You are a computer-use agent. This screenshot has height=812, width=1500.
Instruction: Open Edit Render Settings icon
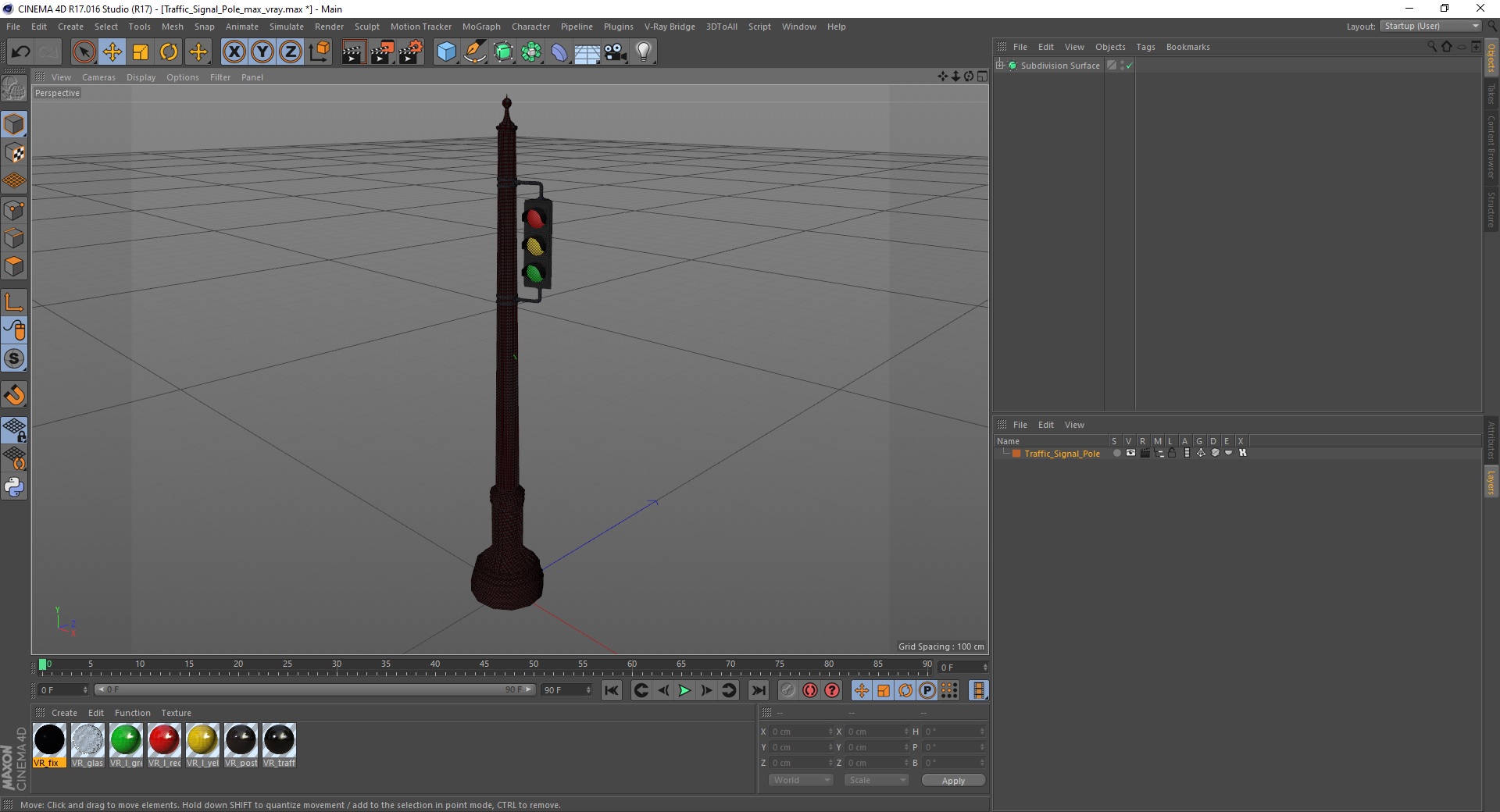pyautogui.click(x=411, y=52)
